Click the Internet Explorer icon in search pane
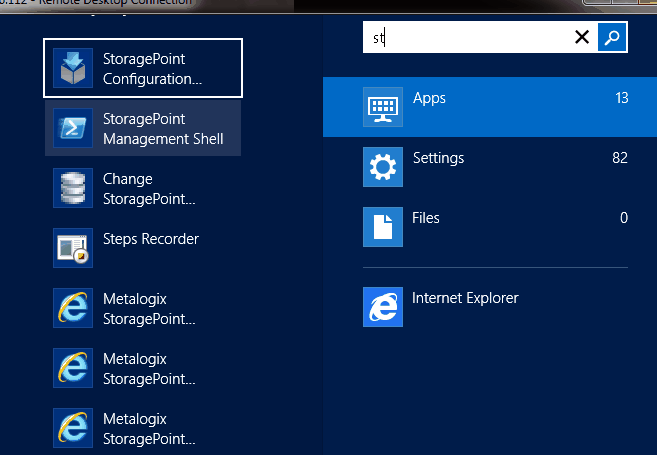 (x=382, y=307)
